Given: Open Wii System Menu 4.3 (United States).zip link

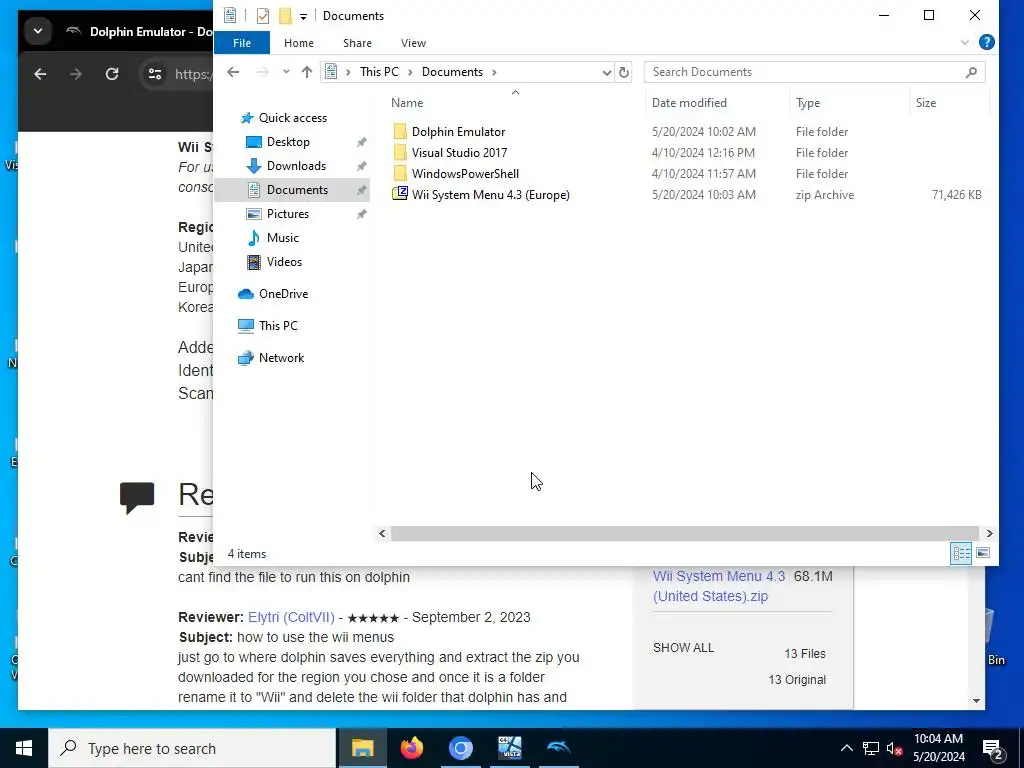Looking at the screenshot, I should pos(719,586).
